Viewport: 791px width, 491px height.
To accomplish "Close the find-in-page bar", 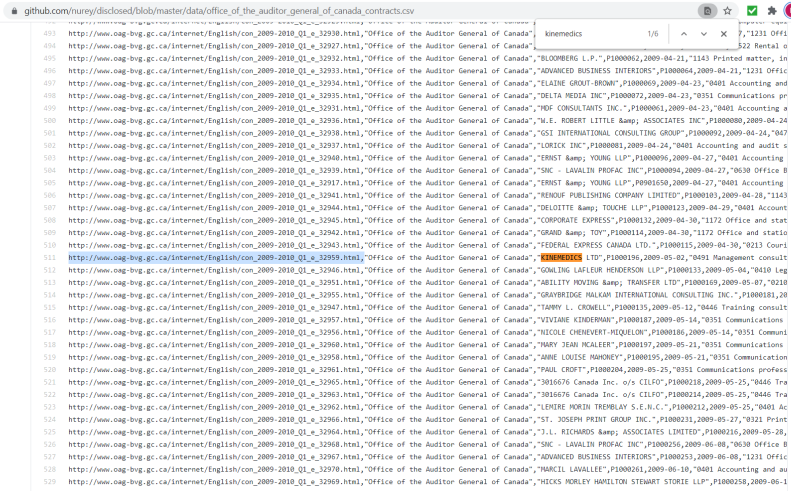I will point(723,34).
